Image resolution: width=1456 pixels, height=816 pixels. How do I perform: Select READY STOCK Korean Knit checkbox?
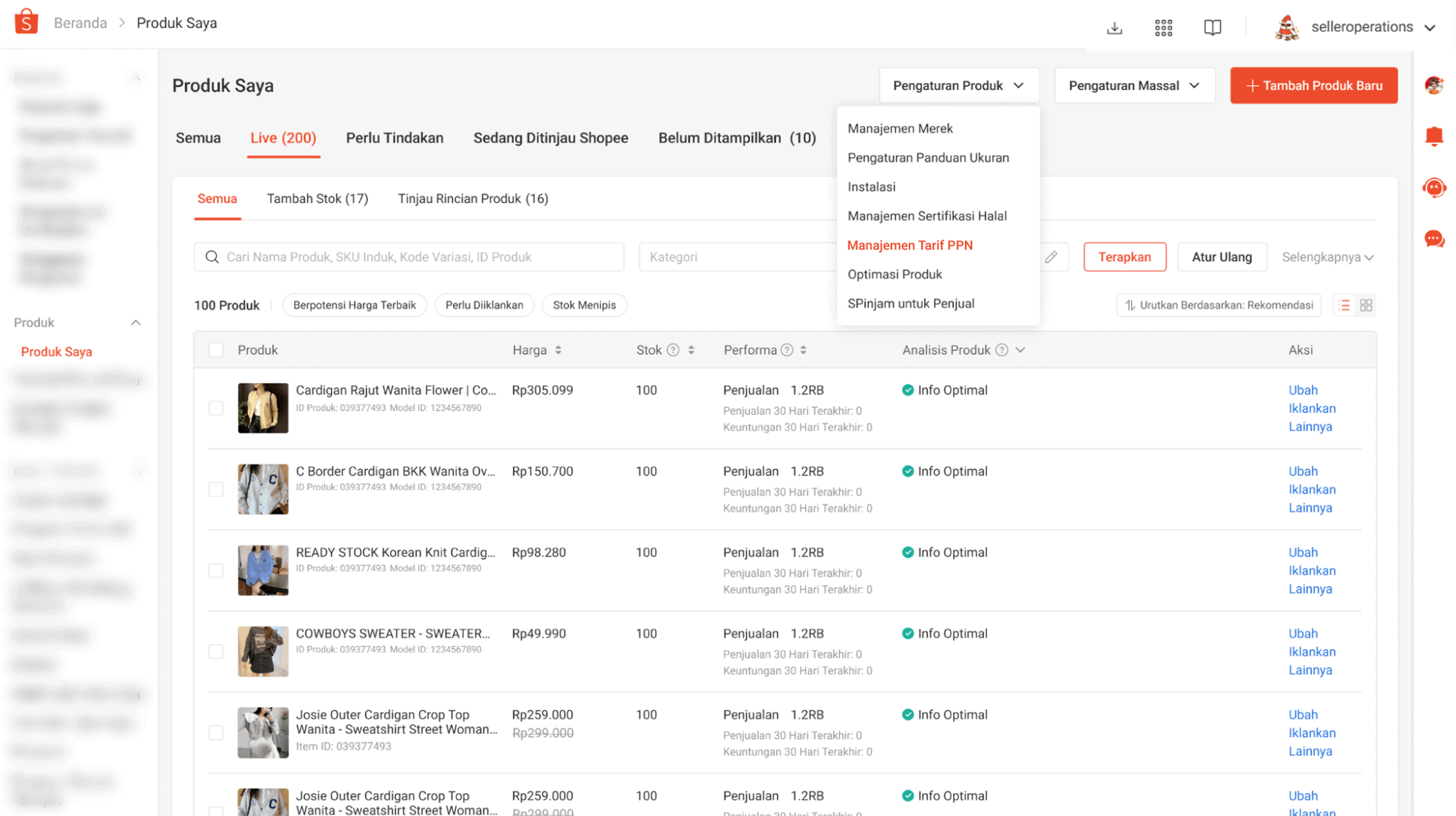[x=216, y=571]
